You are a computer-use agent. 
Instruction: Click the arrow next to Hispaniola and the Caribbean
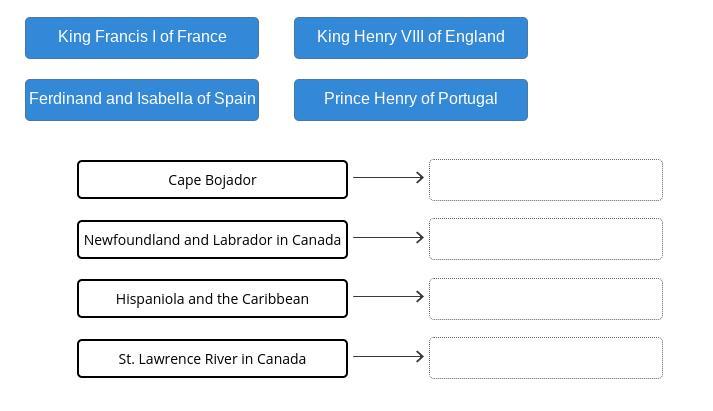coord(388,296)
